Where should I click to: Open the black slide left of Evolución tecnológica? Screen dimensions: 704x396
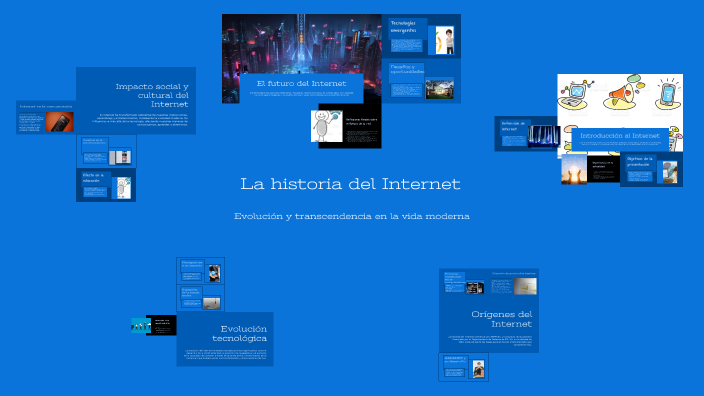162,325
